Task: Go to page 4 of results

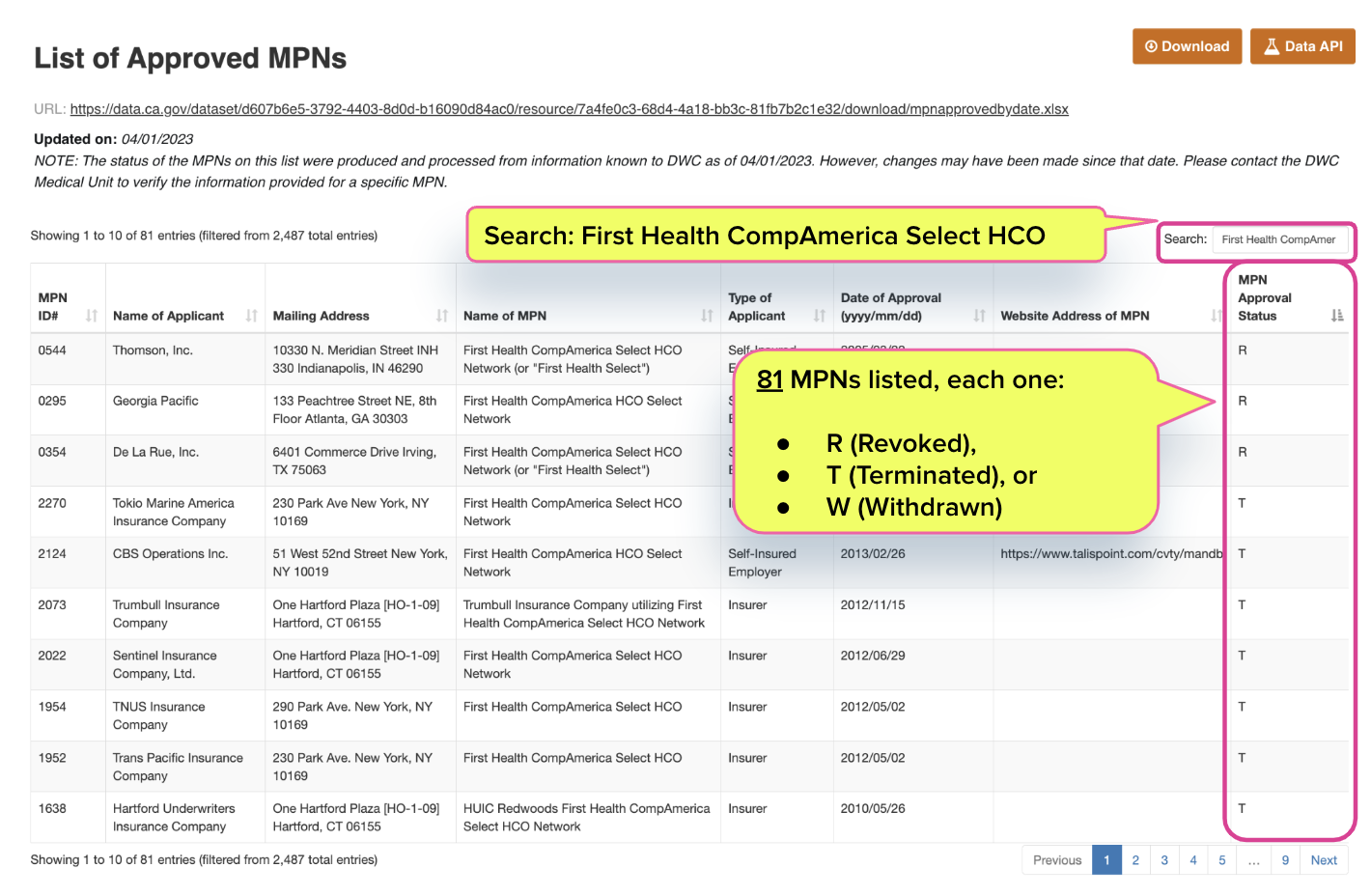Action: [1193, 860]
